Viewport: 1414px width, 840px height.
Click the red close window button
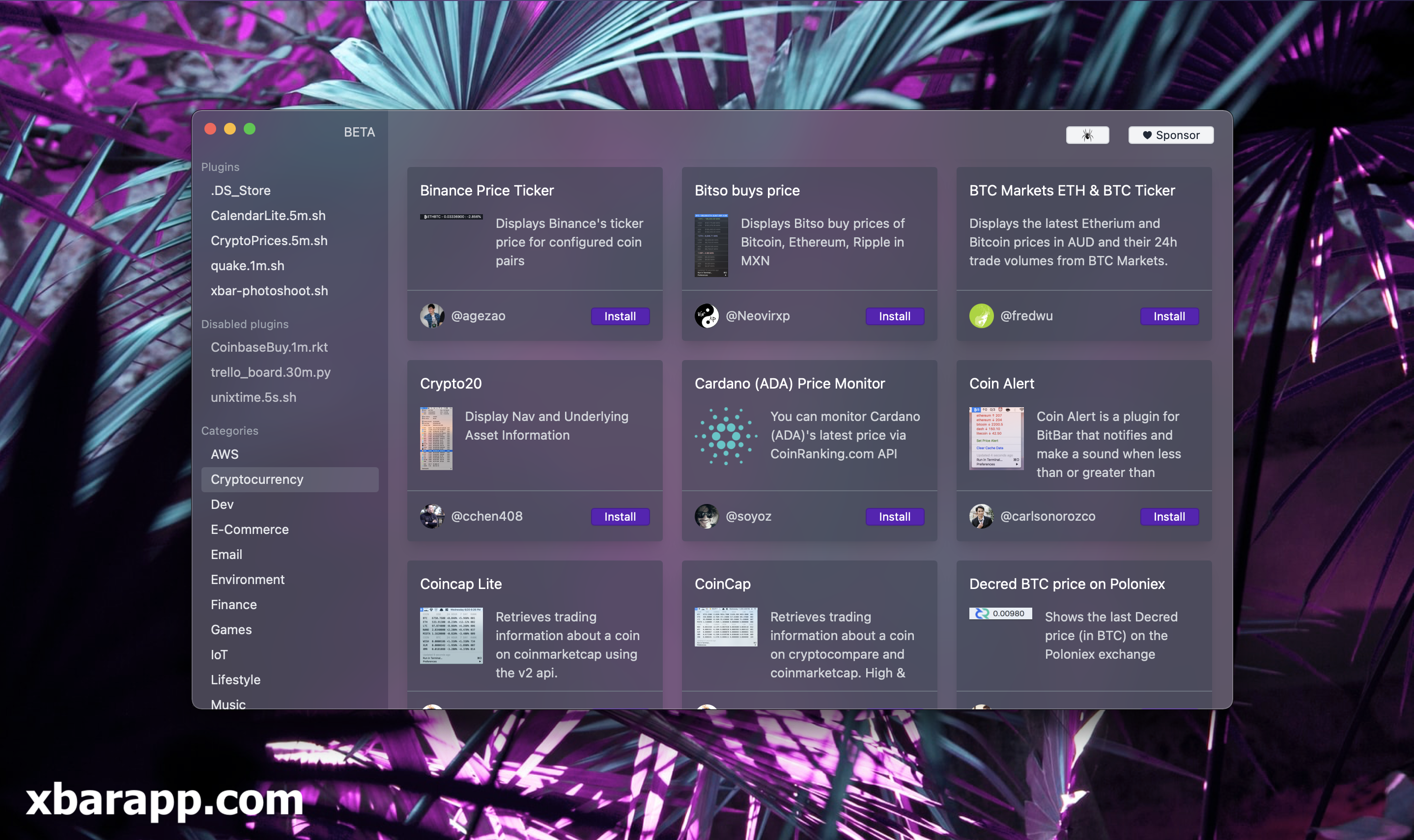210,129
